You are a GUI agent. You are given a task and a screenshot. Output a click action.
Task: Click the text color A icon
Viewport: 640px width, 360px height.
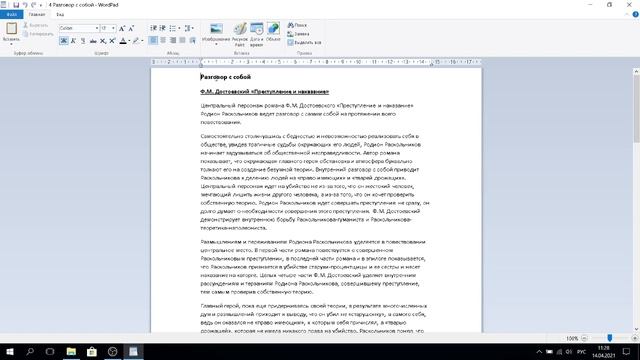pyautogui.click(x=123, y=40)
